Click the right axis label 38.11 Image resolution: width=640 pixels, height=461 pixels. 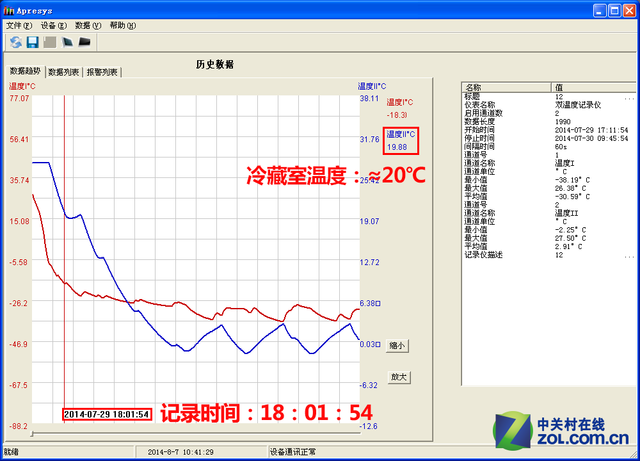tap(369, 98)
